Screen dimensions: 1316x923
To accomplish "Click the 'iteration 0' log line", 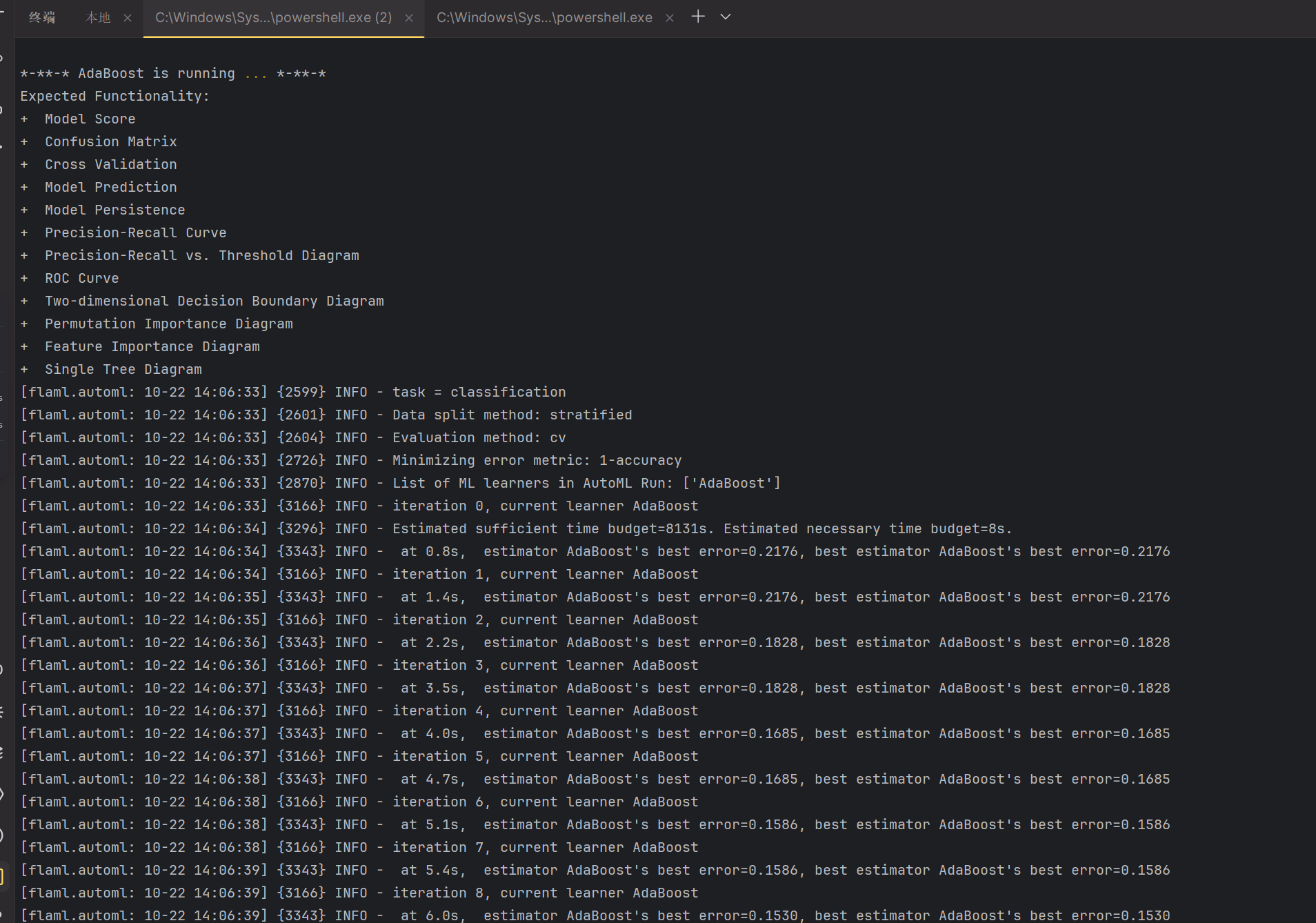I will pyautogui.click(x=359, y=506).
